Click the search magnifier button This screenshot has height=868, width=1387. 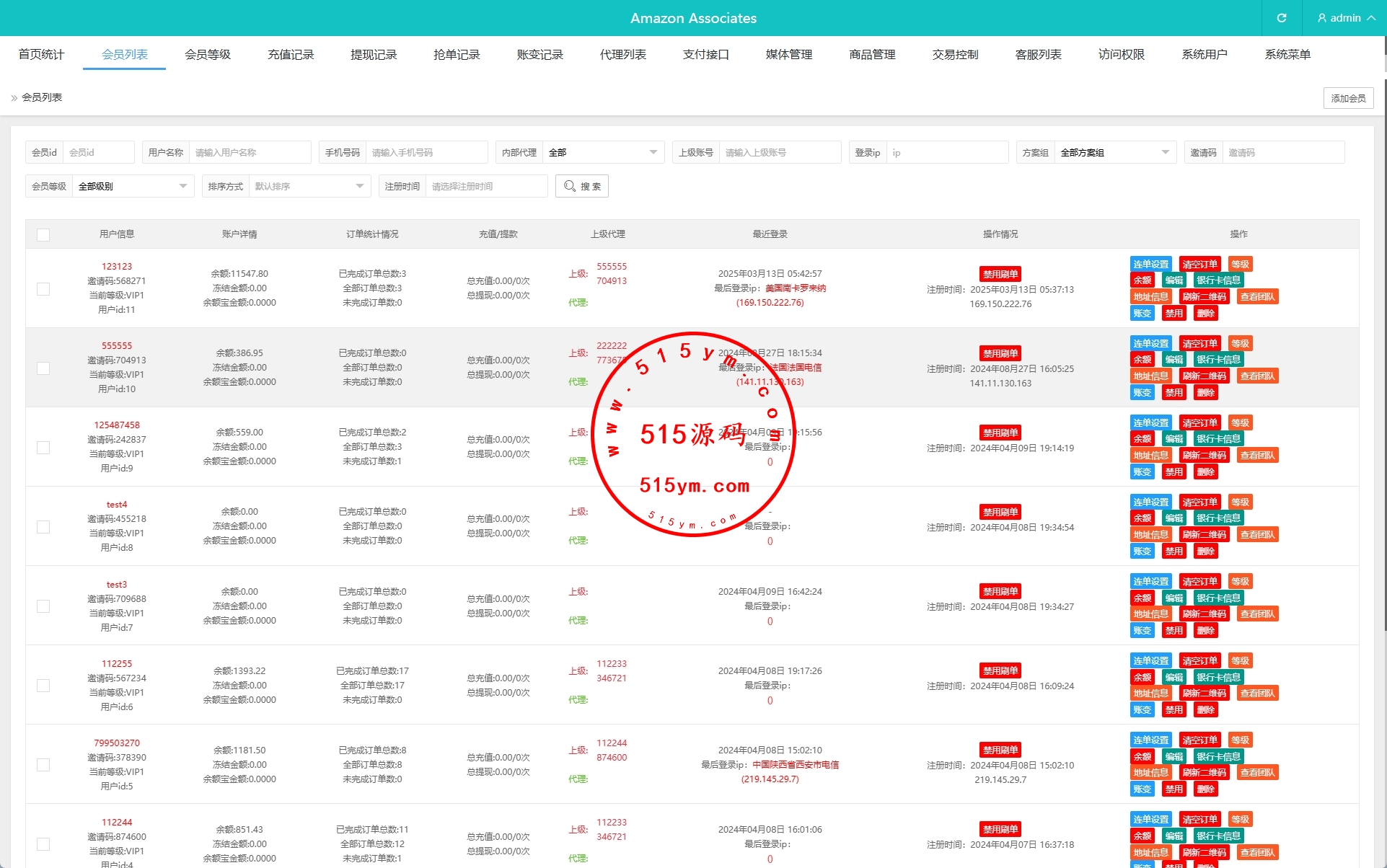581,186
